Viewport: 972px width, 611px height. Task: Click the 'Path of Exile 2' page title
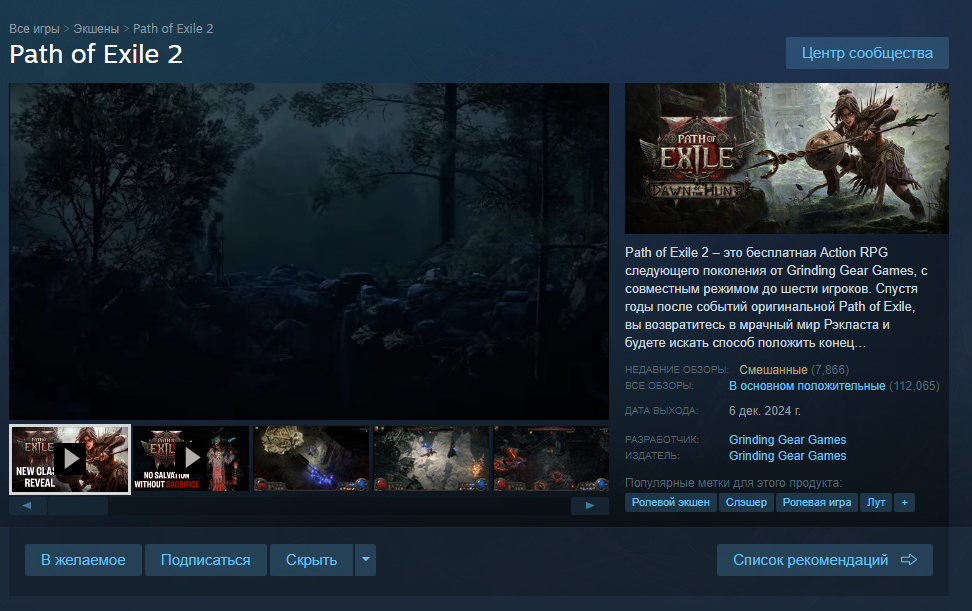point(96,55)
